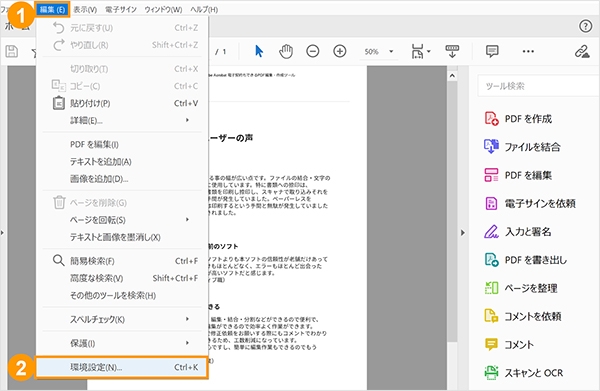Select テキストと画像を墨消し(X) entry
The width and height of the screenshot is (600, 391).
coord(122,237)
